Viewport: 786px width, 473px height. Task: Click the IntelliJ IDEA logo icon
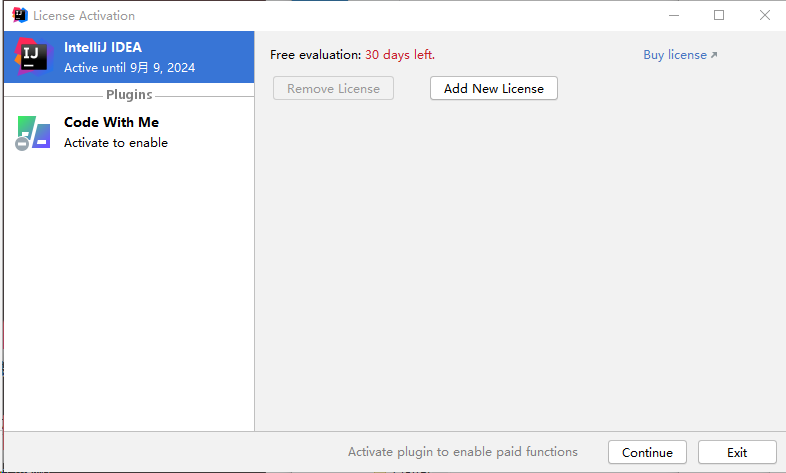(33, 57)
